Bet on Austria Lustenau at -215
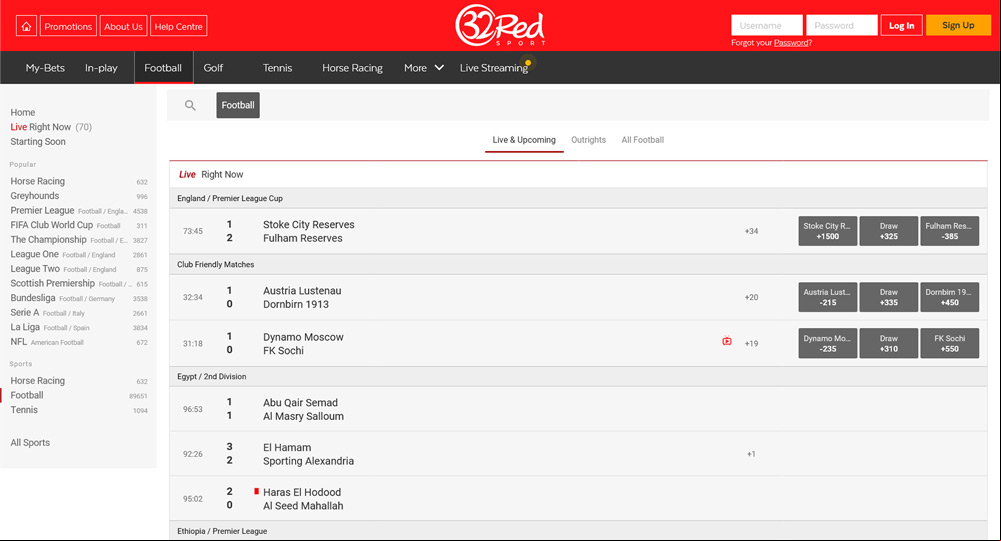Screen dimensions: 1001x541 (827, 297)
